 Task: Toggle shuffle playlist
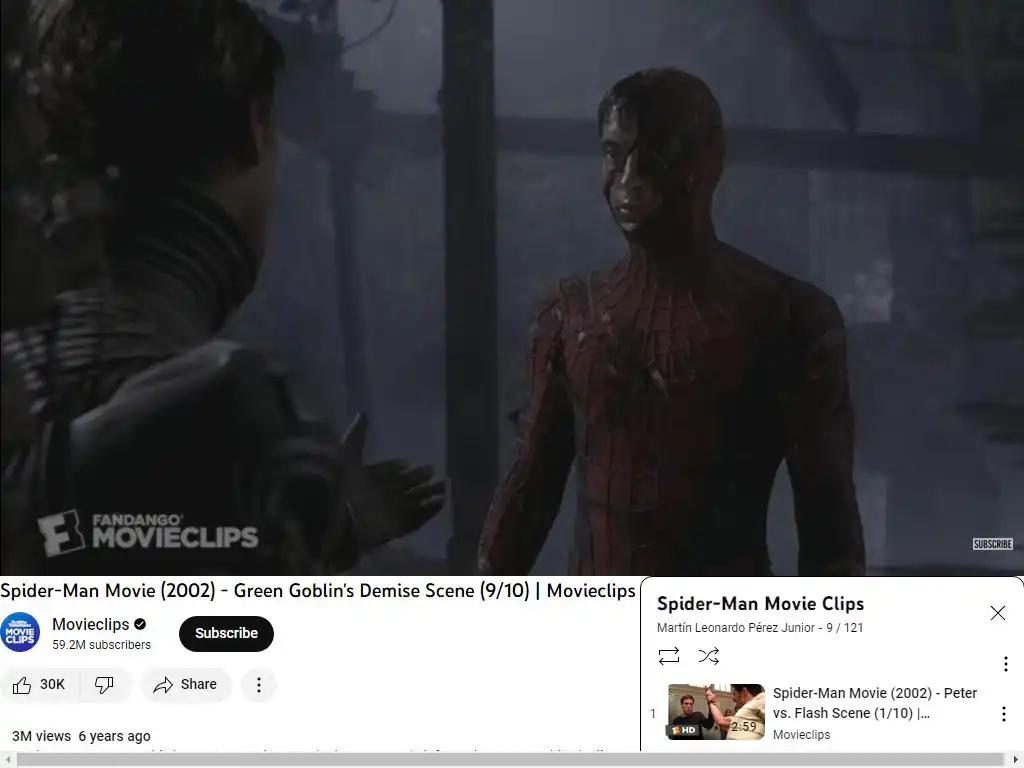[x=709, y=656]
